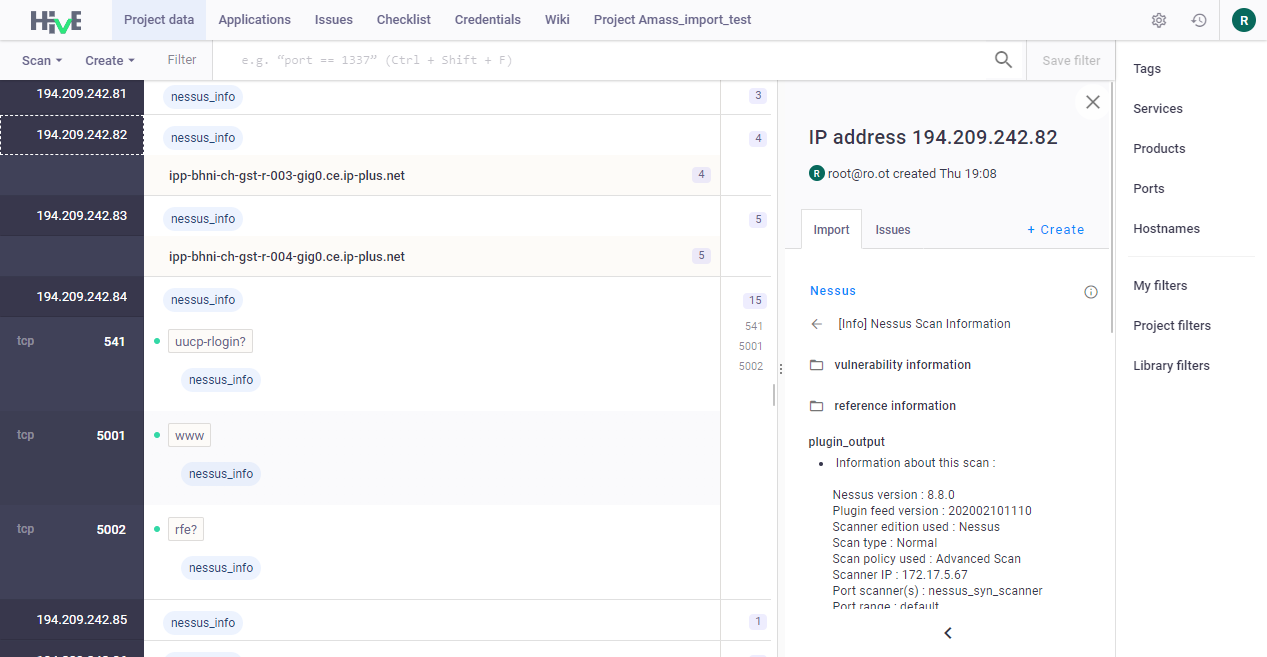Open the Scan dropdown

point(42,61)
